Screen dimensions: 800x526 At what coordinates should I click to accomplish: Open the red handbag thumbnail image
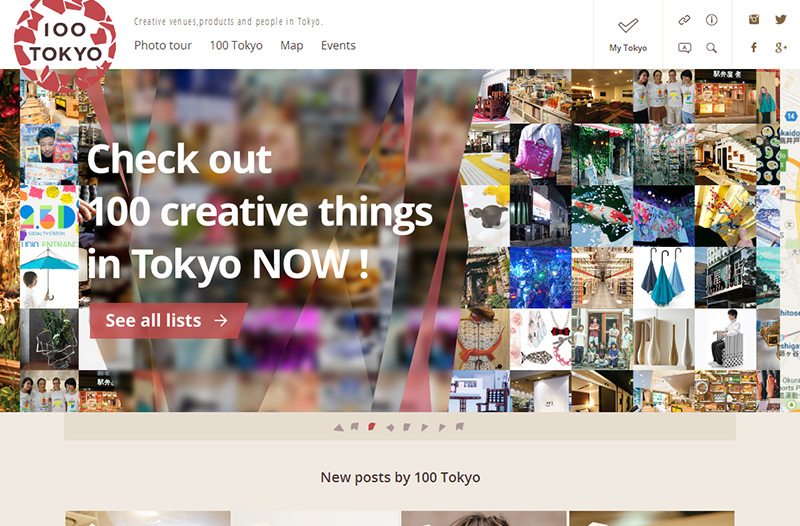click(x=540, y=153)
